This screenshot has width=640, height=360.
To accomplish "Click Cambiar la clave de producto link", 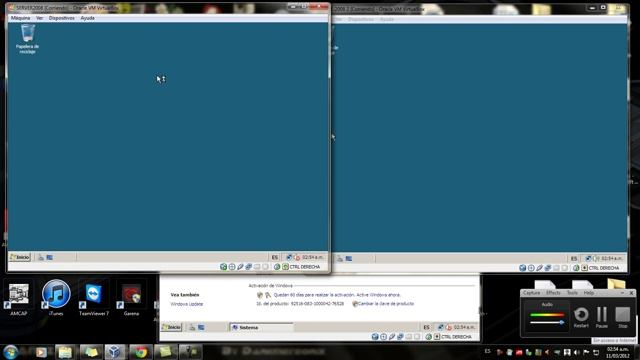I will (x=386, y=304).
